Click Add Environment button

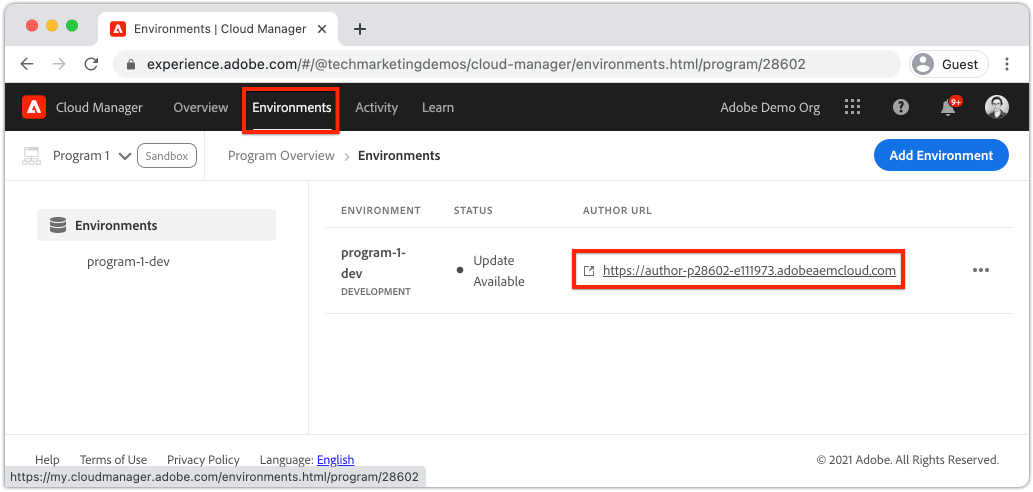[x=941, y=155]
